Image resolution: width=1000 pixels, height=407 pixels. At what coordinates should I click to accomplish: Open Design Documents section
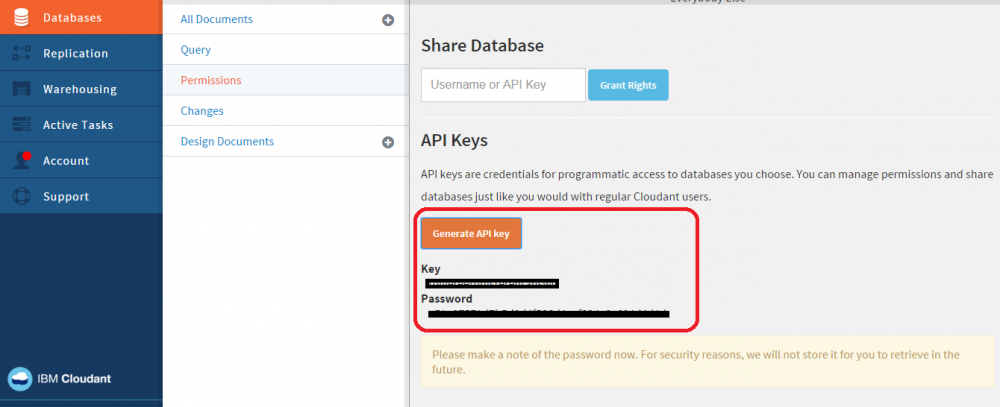[x=227, y=142]
